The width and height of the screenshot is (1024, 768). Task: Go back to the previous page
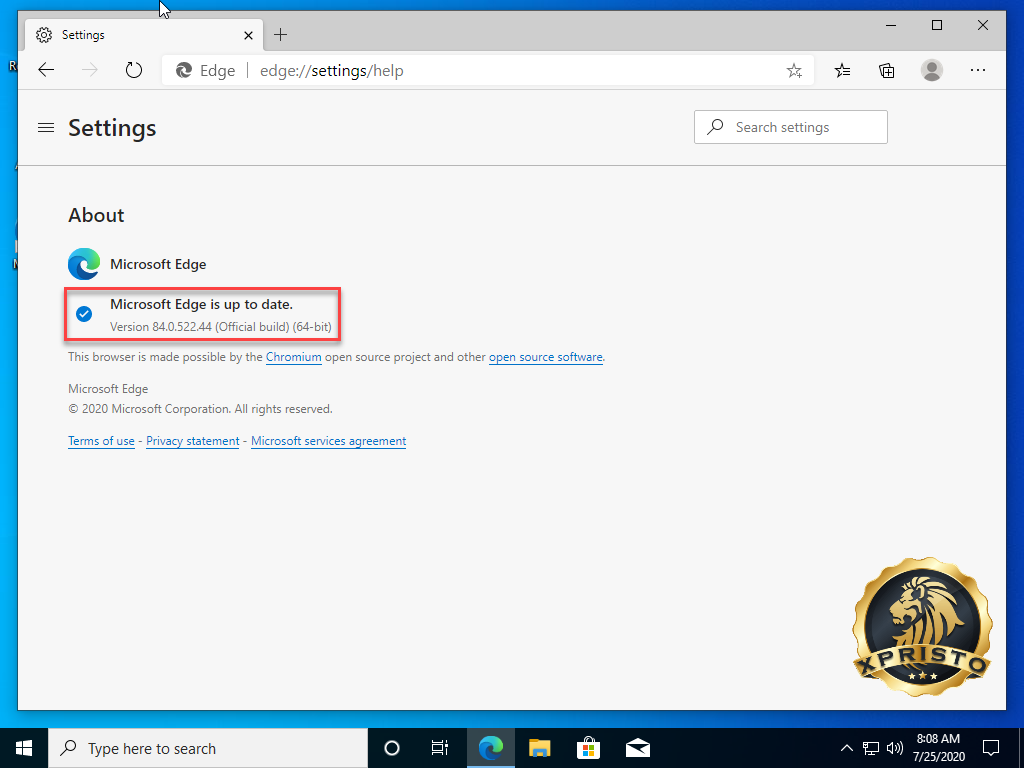(46, 70)
